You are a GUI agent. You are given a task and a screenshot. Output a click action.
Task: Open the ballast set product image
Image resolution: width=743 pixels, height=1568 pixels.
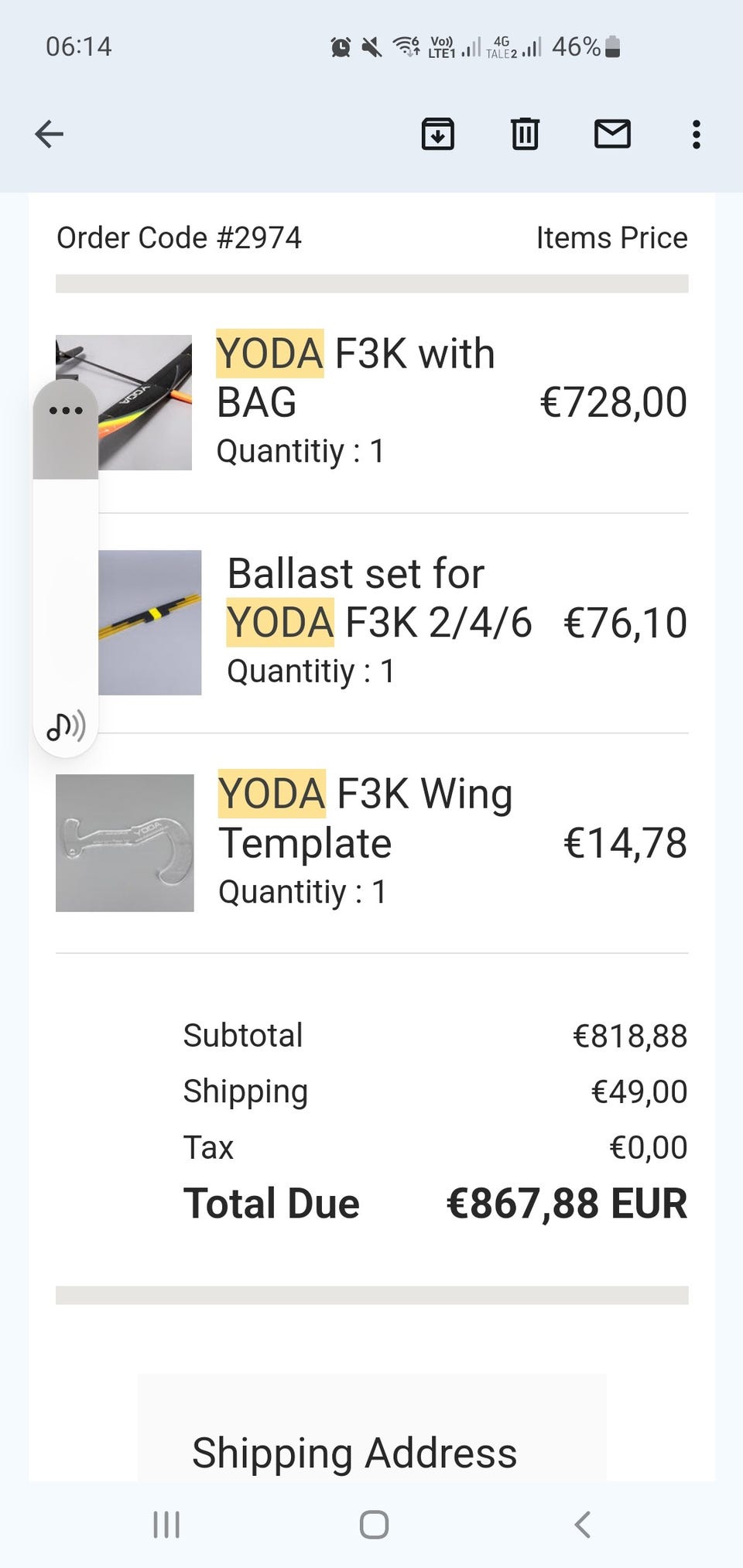tap(149, 622)
